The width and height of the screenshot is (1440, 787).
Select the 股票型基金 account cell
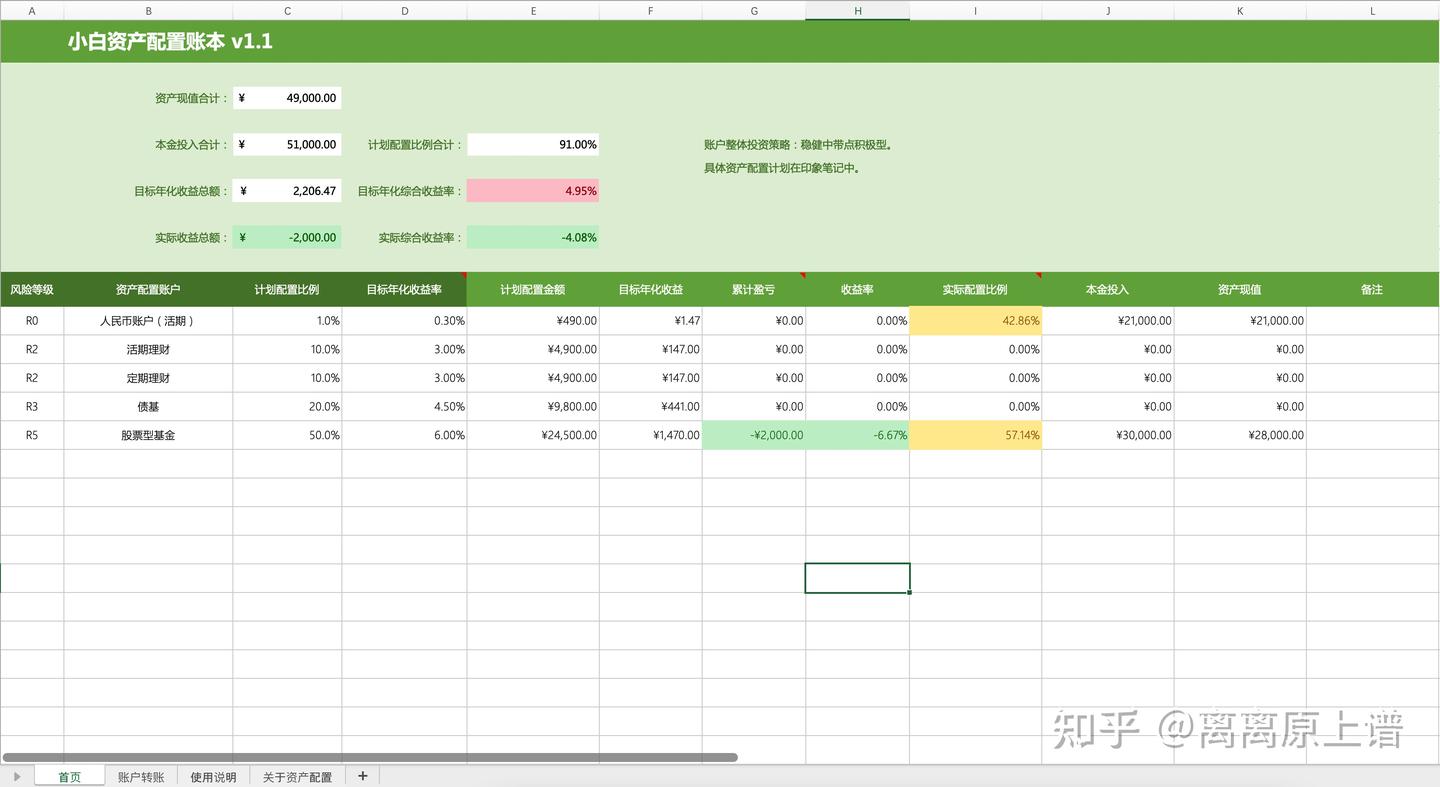[x=148, y=435]
